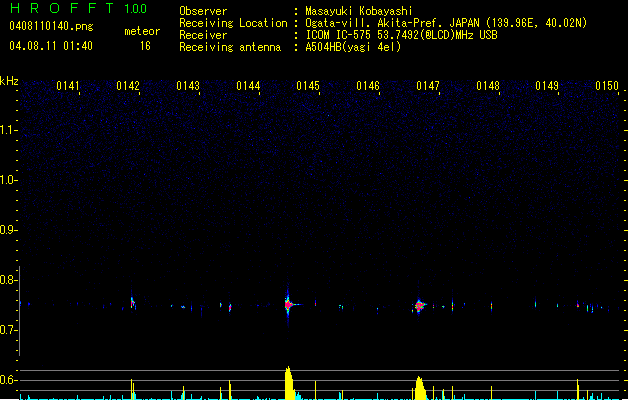The height and width of the screenshot is (400, 629).
Task: Click the meteor echo blob near 0147
Action: coord(420,307)
